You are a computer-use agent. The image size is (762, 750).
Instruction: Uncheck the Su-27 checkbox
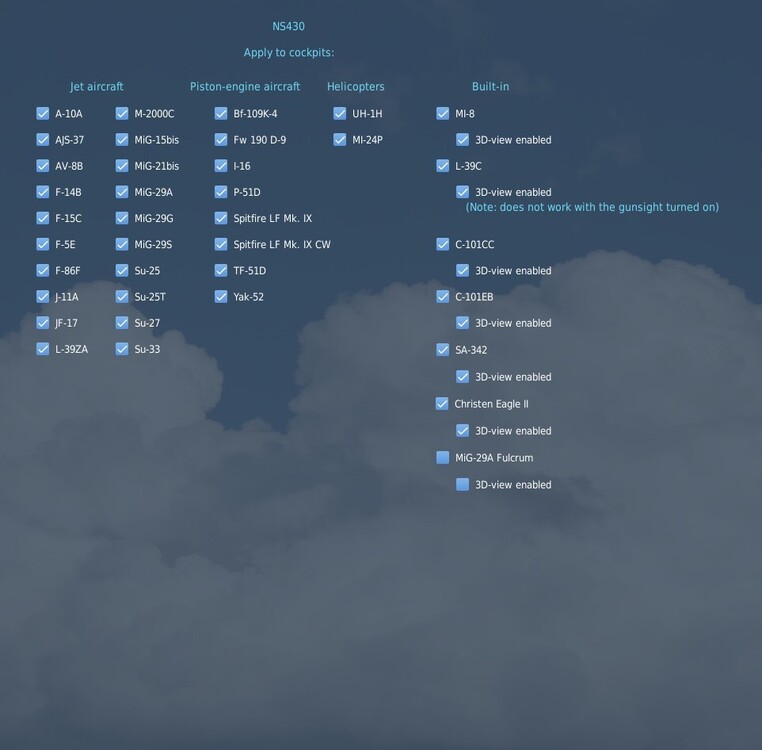coord(122,323)
